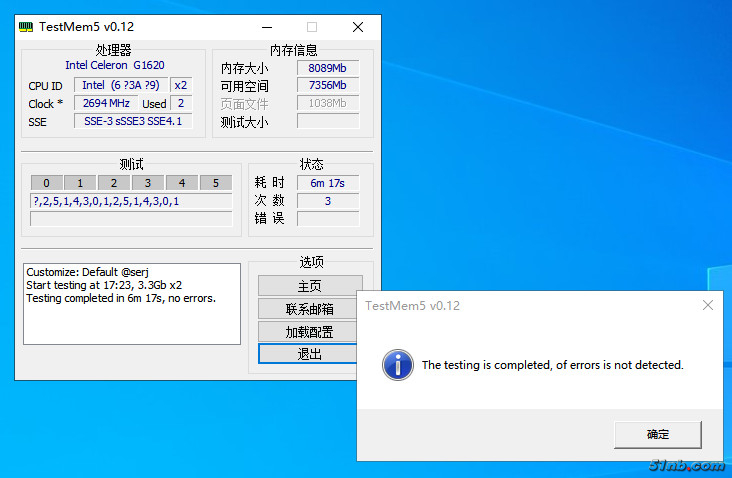Screen dimensions: 732x478
Task: Click the log line 'Testing completed in 6m 17s'
Action: coord(121,298)
